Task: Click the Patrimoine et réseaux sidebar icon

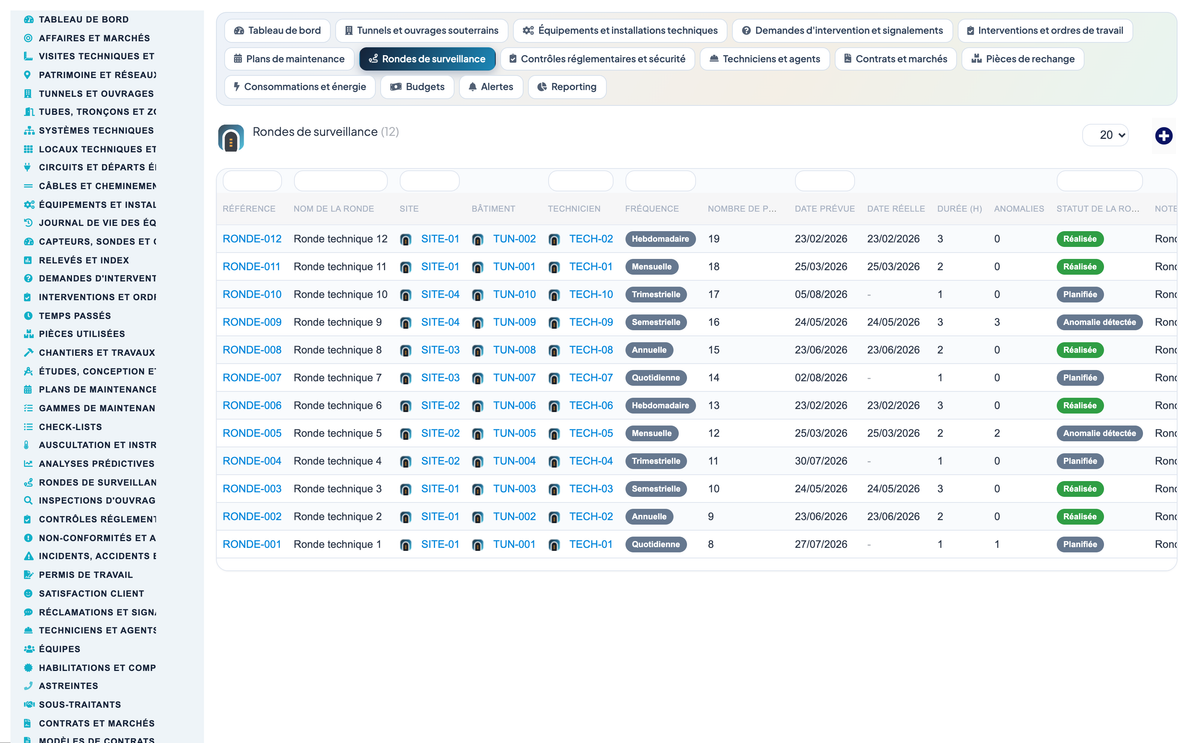Action: [x=28, y=75]
